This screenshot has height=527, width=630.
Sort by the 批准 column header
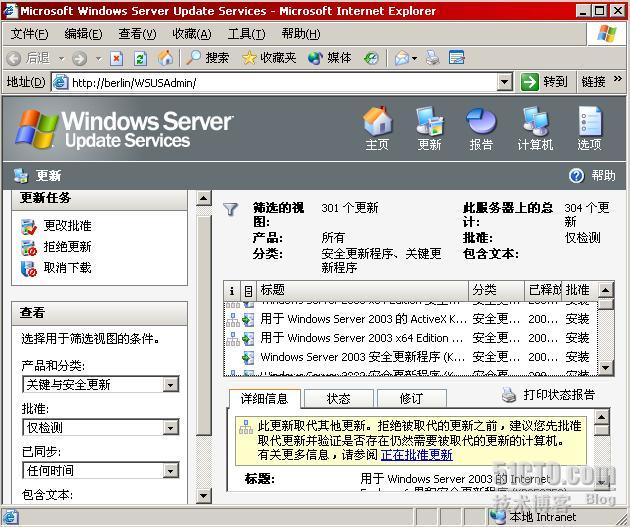(579, 290)
